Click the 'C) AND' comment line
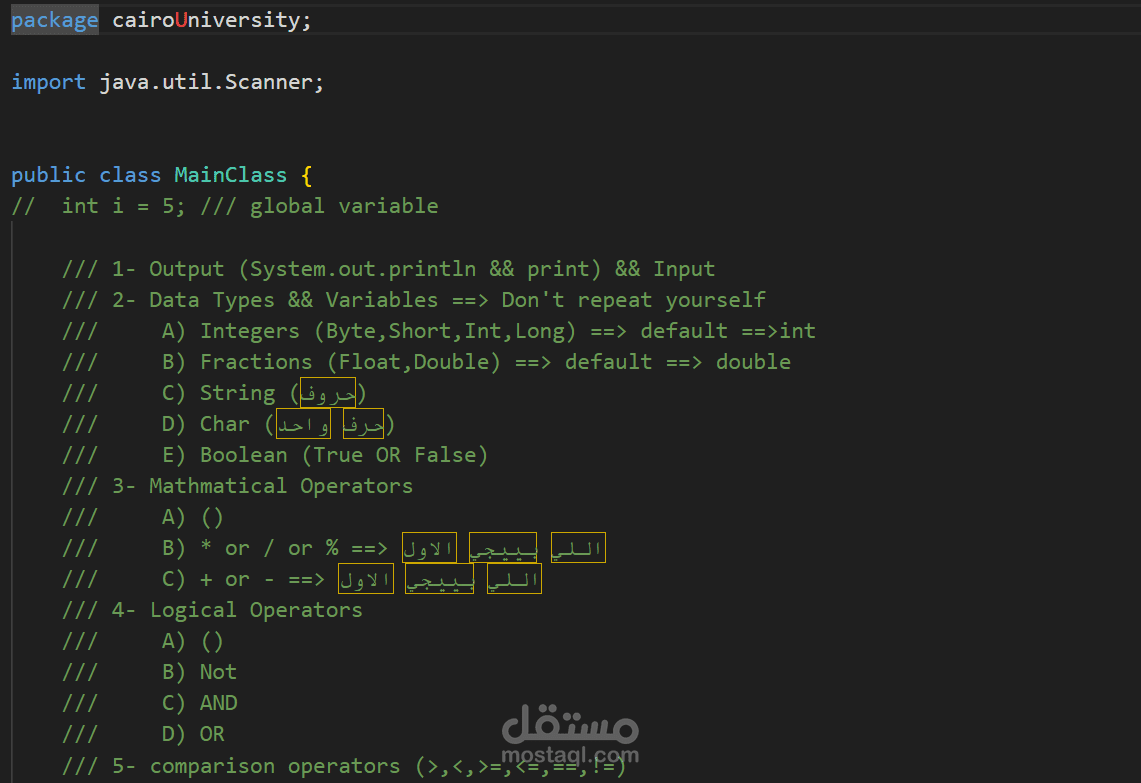 [x=149, y=703]
